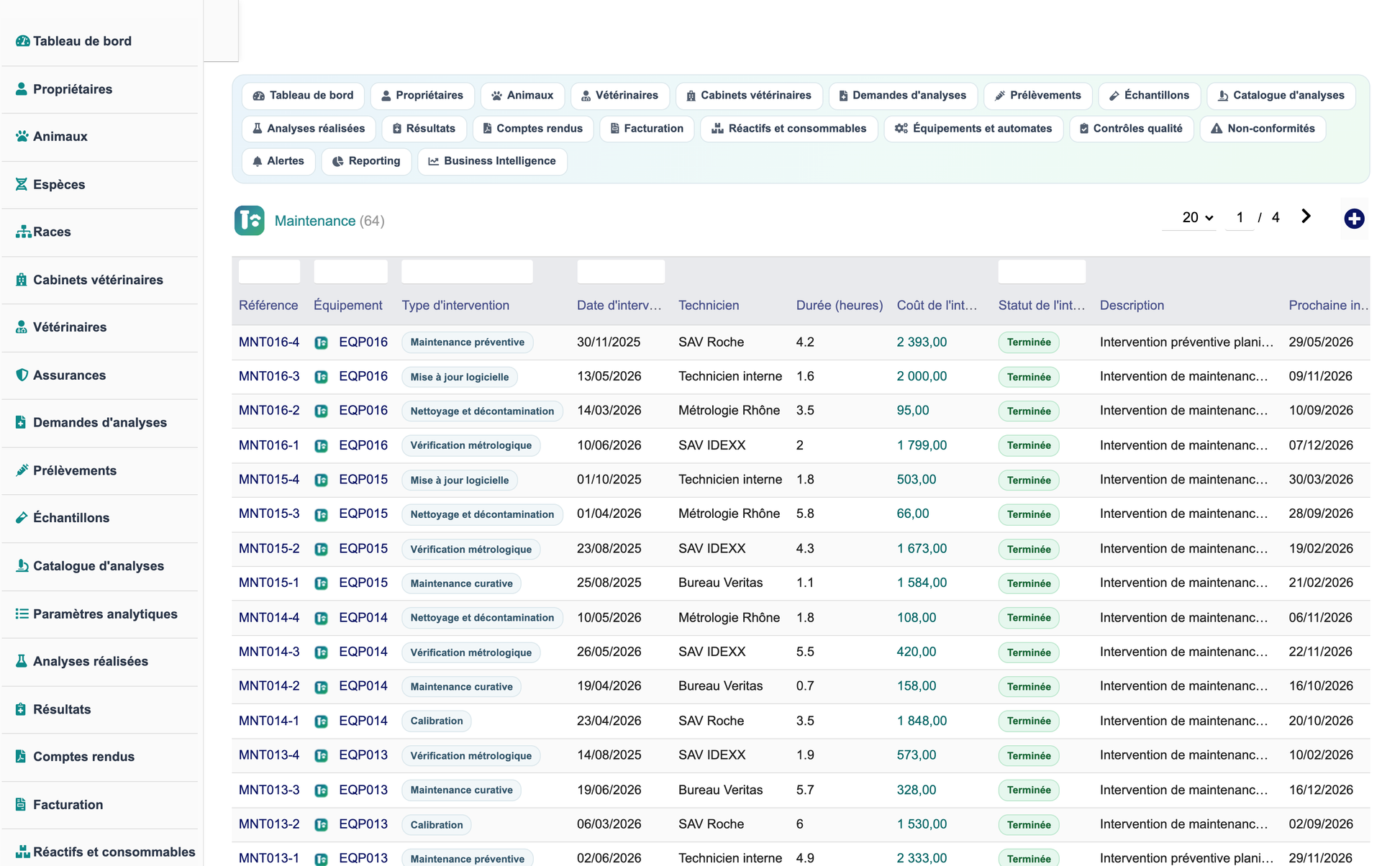Open maintenance record MNT016-4
Viewport: 1400px width, 866px height.
pyautogui.click(x=269, y=342)
